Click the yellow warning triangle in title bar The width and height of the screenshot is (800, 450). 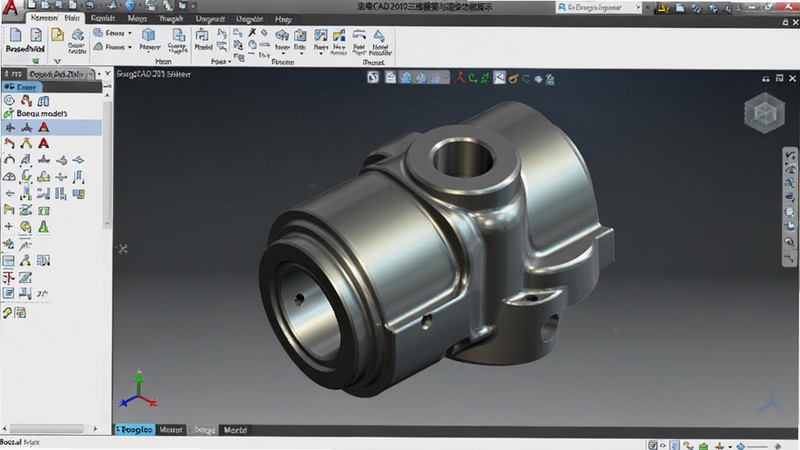663,7
